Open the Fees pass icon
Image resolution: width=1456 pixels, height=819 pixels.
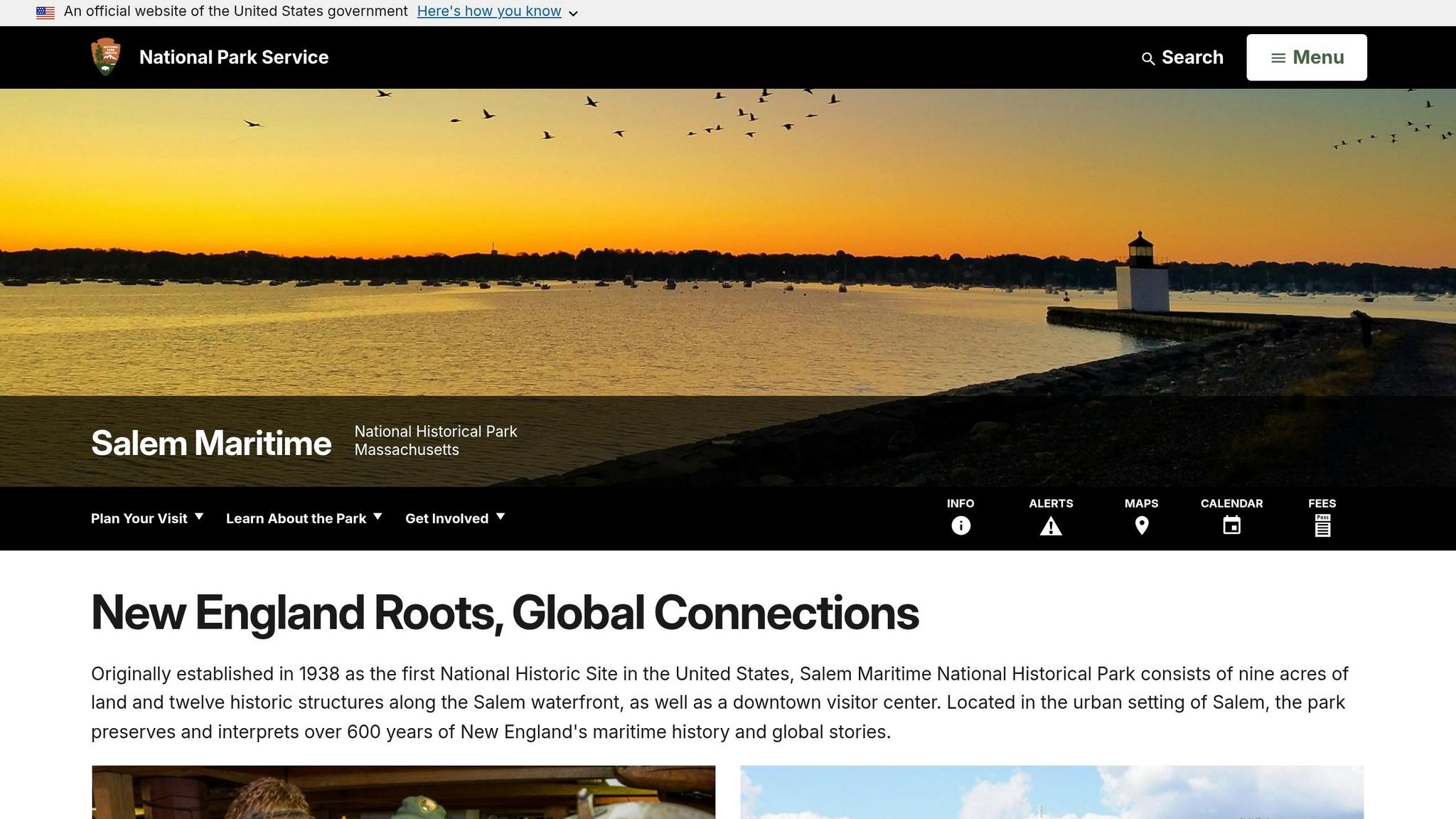[1322, 525]
